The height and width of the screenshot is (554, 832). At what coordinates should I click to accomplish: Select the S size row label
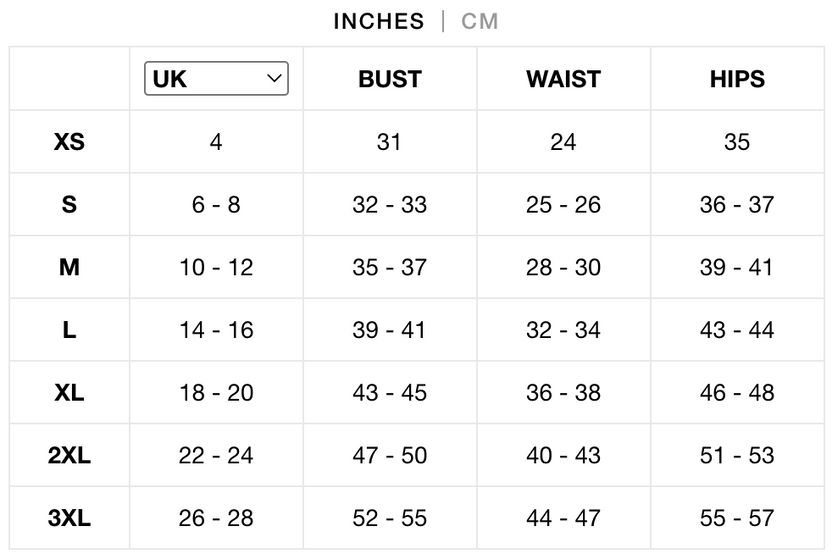70,204
